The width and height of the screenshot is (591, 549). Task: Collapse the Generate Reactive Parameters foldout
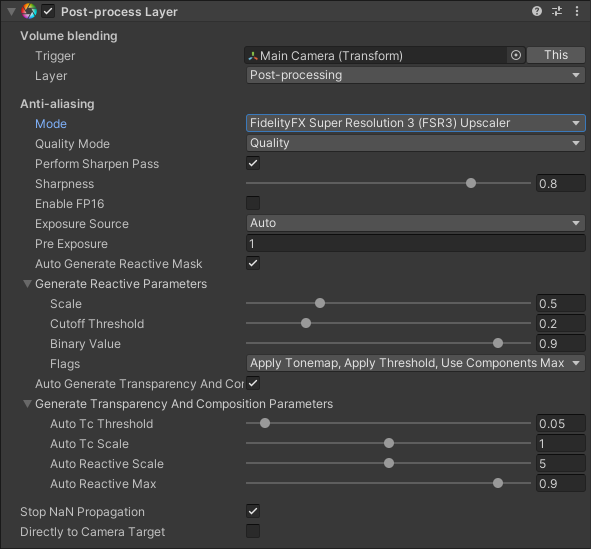tap(27, 283)
